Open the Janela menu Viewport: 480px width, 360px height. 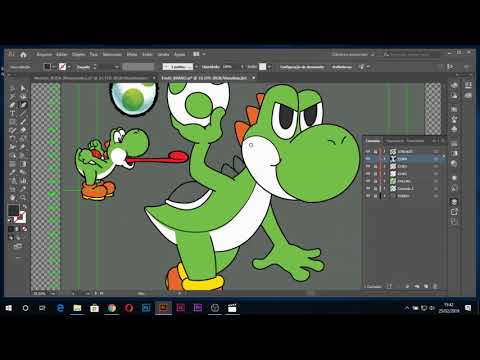pyautogui.click(x=163, y=54)
